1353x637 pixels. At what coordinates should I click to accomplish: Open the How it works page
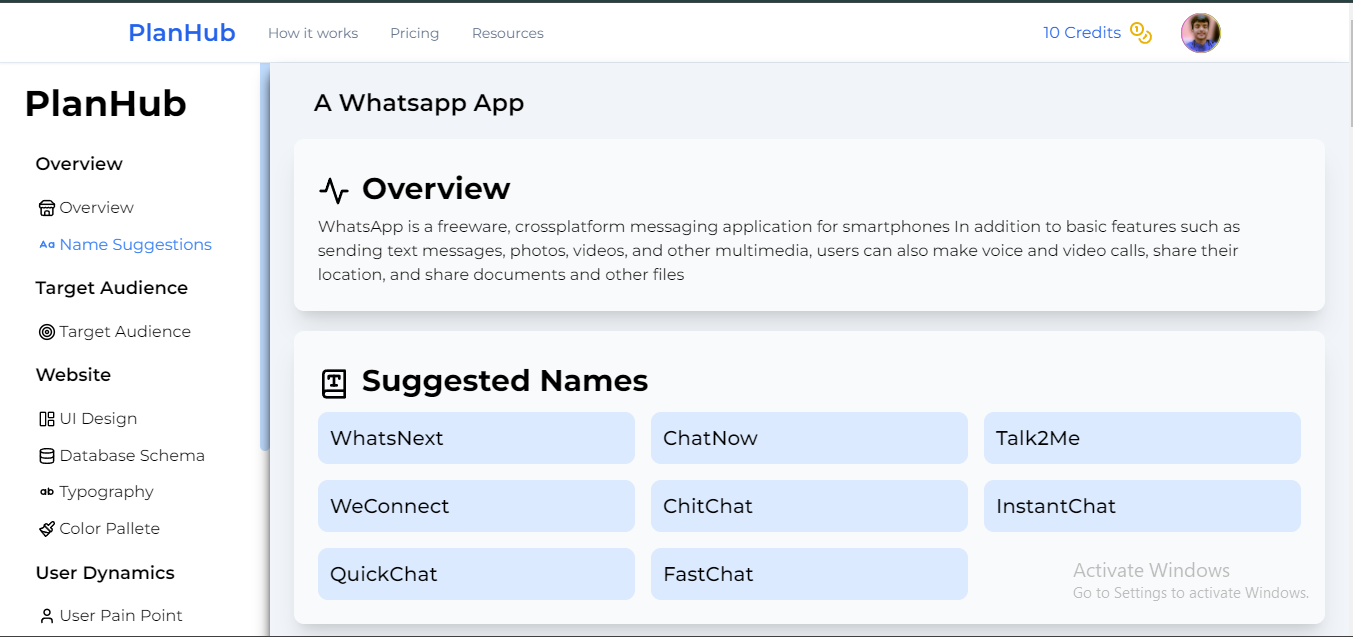pyautogui.click(x=313, y=33)
